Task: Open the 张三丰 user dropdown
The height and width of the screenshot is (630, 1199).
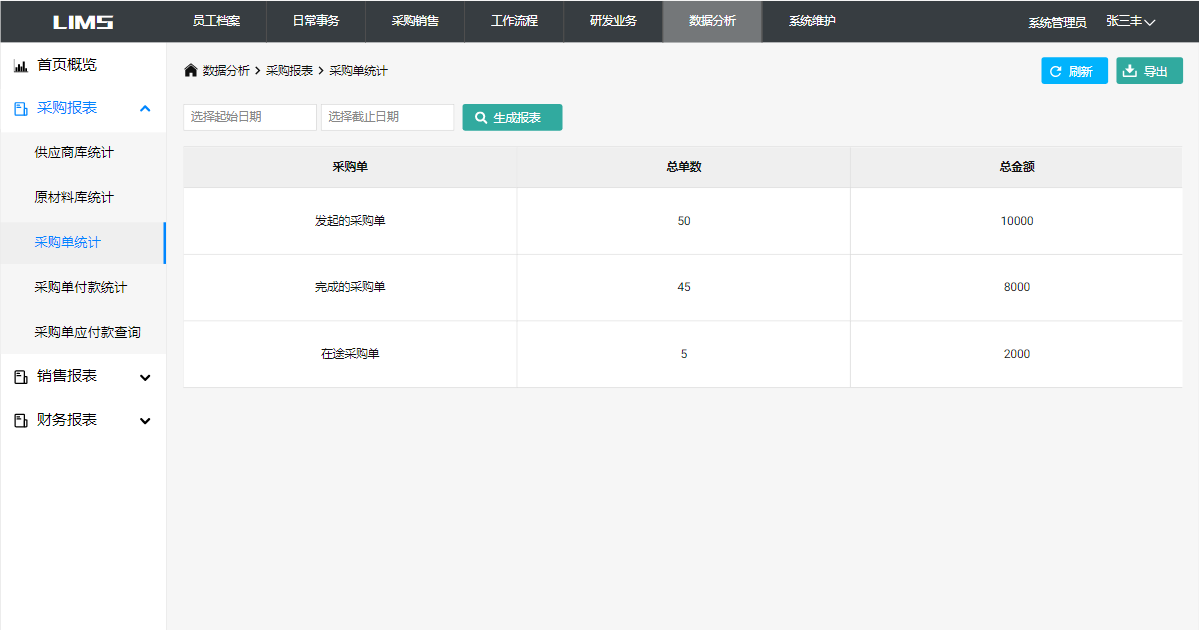Action: (x=1130, y=22)
